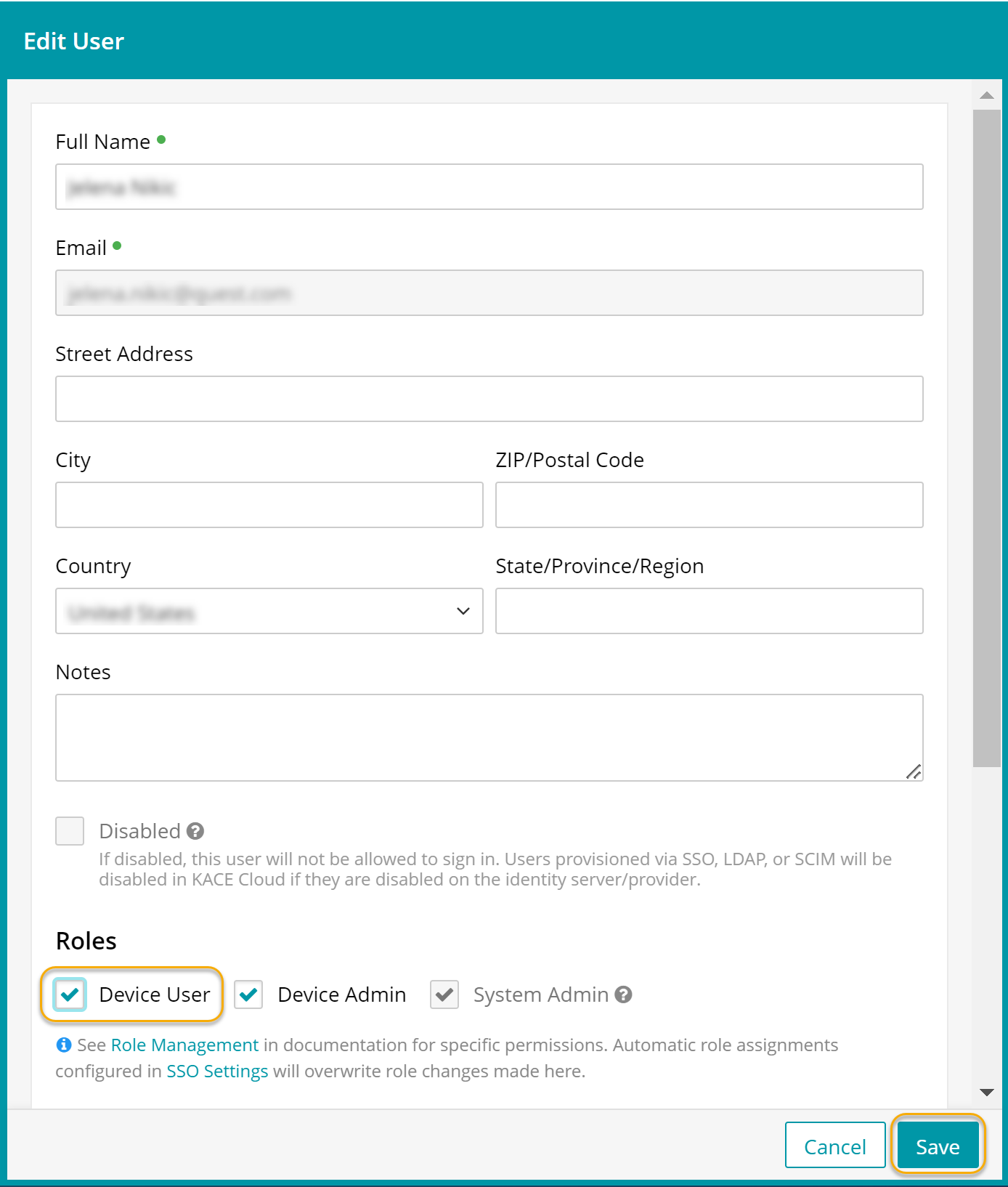Image resolution: width=1008 pixels, height=1187 pixels.
Task: Click the Disabled help question mark icon
Action: point(195,830)
